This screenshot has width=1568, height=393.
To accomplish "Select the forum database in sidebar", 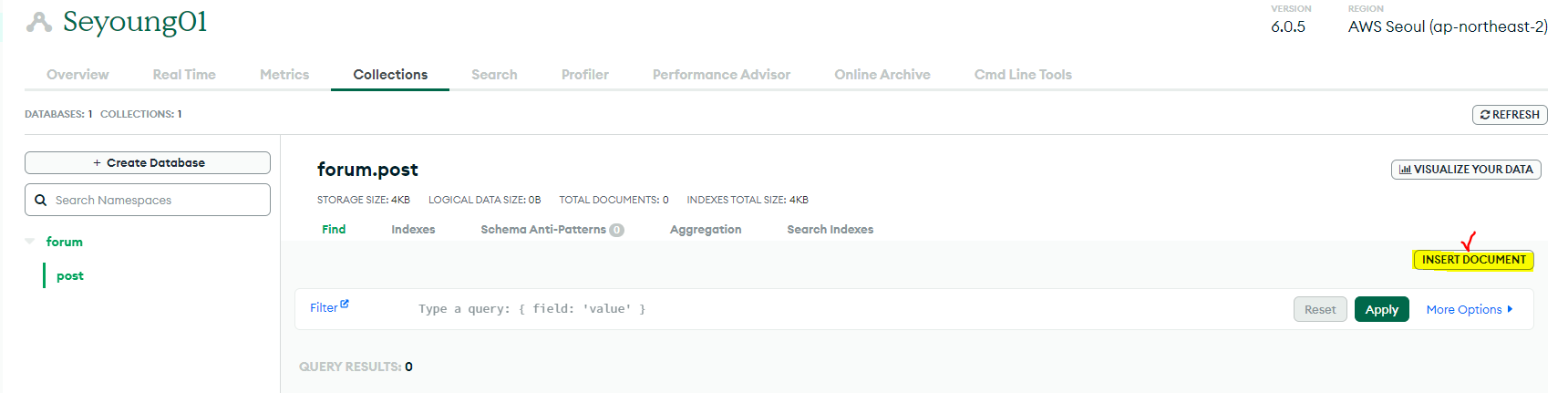I will (x=65, y=242).
